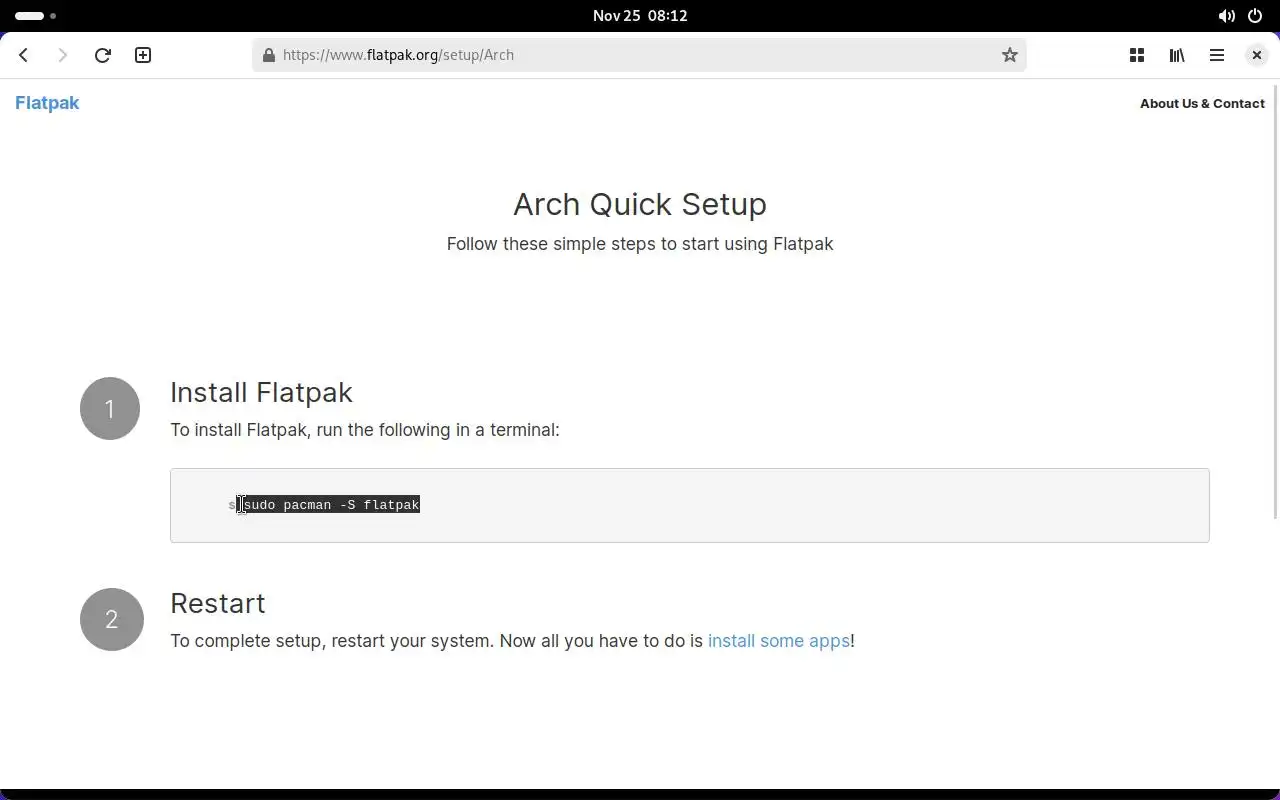Open the browser hamburger menu
Viewport: 1280px width, 800px height.
[x=1217, y=55]
